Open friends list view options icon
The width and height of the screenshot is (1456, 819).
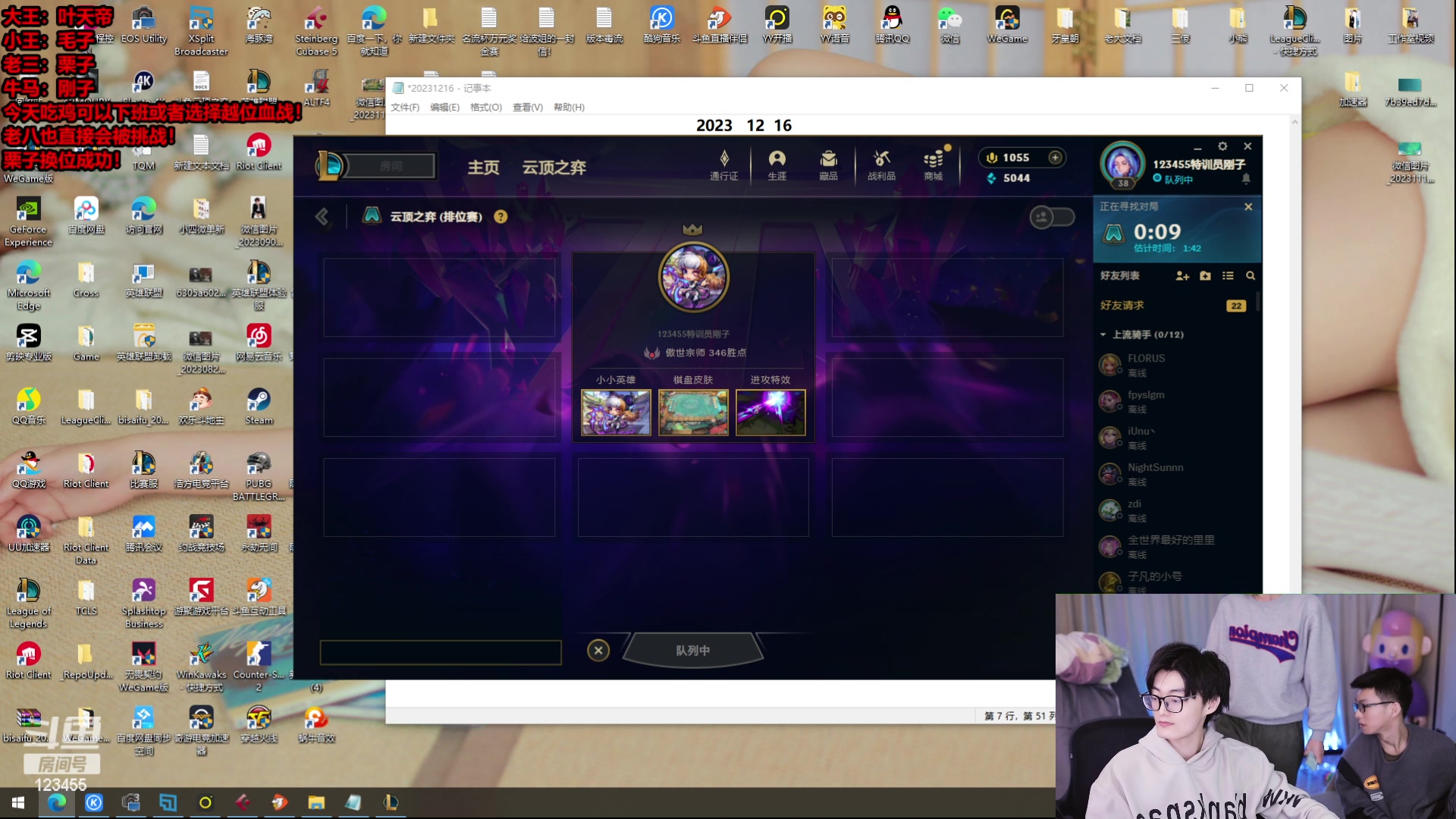(x=1228, y=276)
